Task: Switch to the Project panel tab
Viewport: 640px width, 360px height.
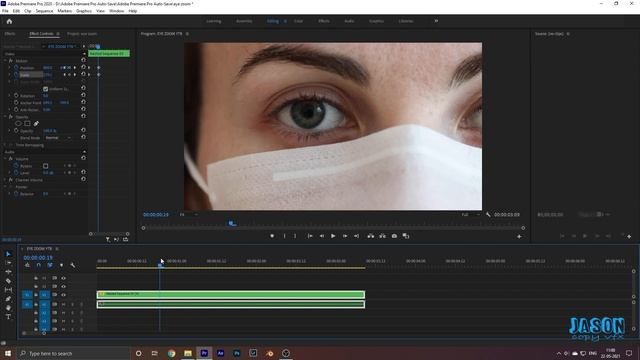Action: tap(82, 34)
